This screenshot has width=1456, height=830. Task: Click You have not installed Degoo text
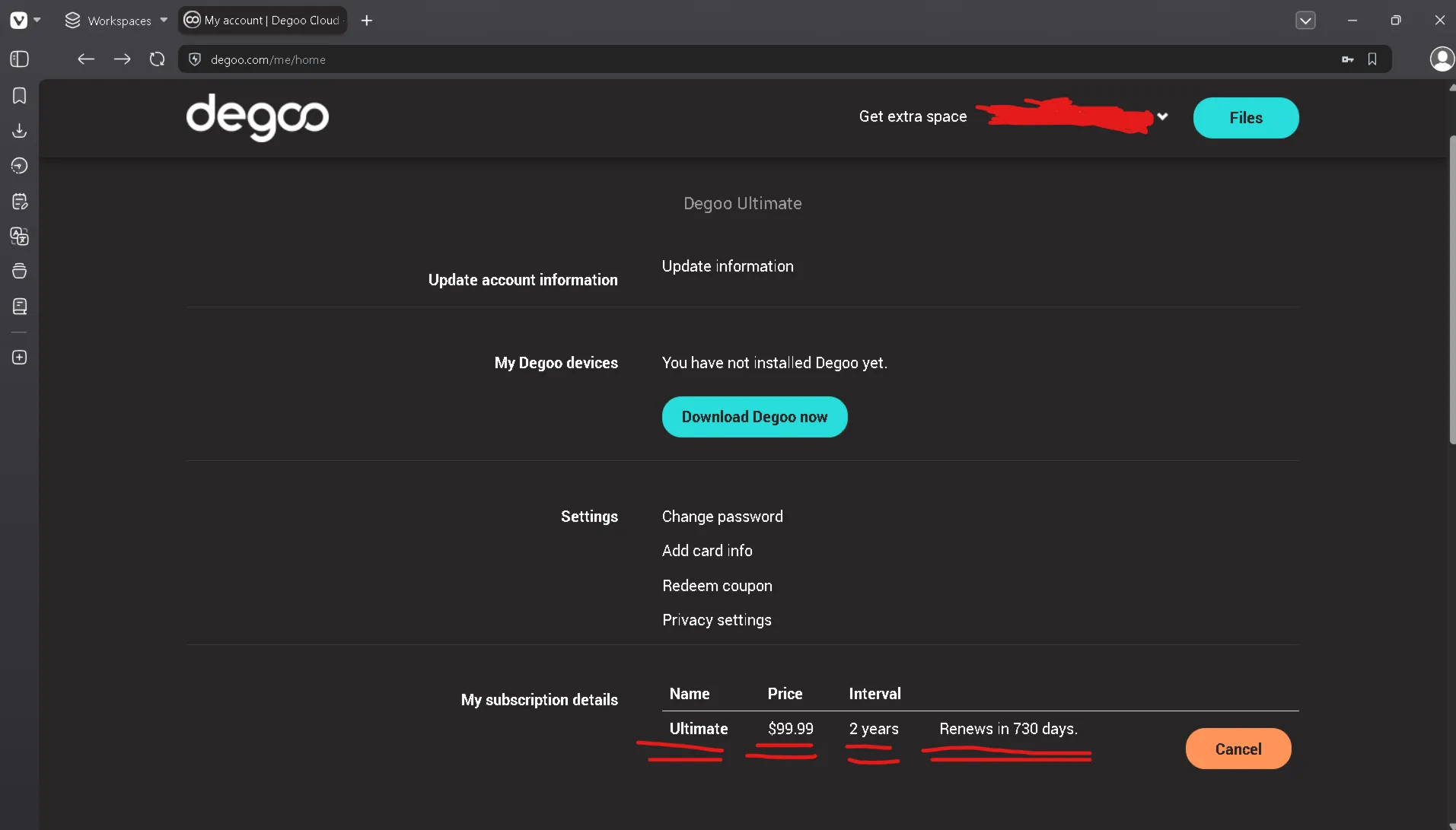774,363
